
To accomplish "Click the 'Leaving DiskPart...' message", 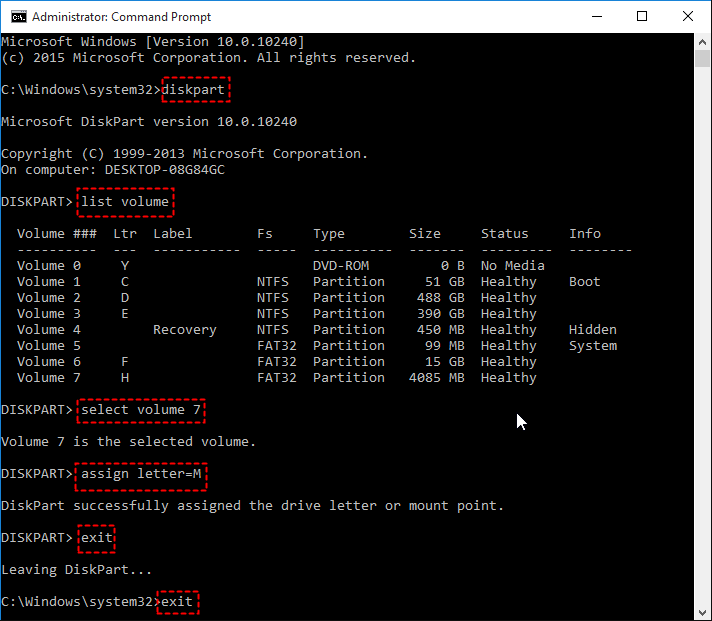I will 77,570.
